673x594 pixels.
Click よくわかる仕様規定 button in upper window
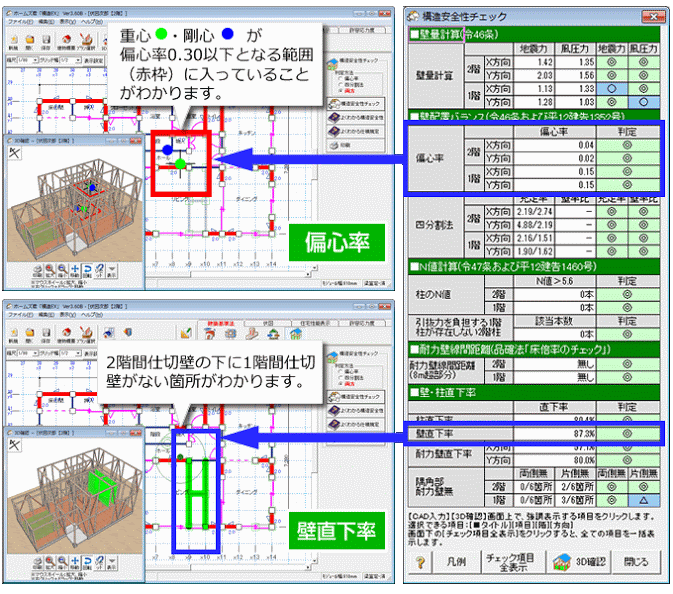click(x=356, y=131)
